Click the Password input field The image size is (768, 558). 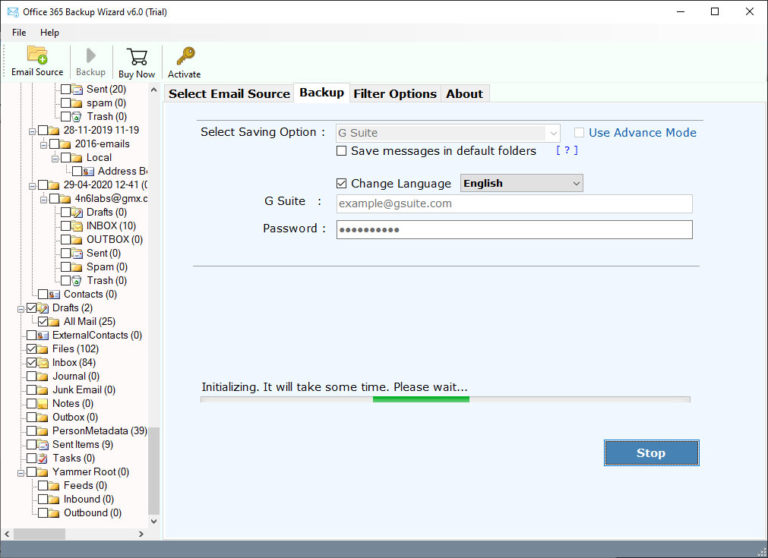(514, 229)
